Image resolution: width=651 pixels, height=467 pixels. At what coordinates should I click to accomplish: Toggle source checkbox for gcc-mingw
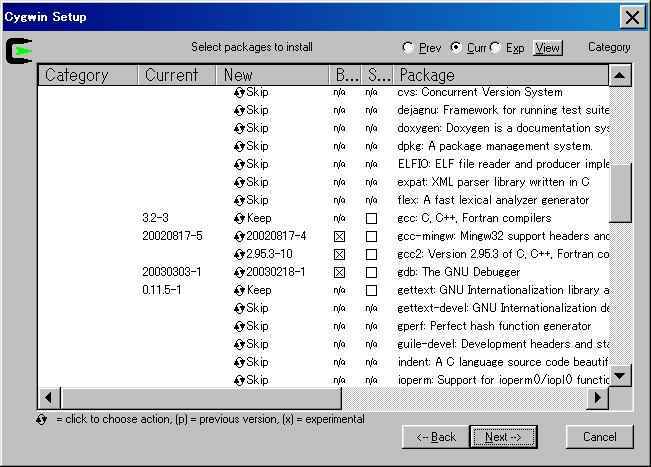371,237
